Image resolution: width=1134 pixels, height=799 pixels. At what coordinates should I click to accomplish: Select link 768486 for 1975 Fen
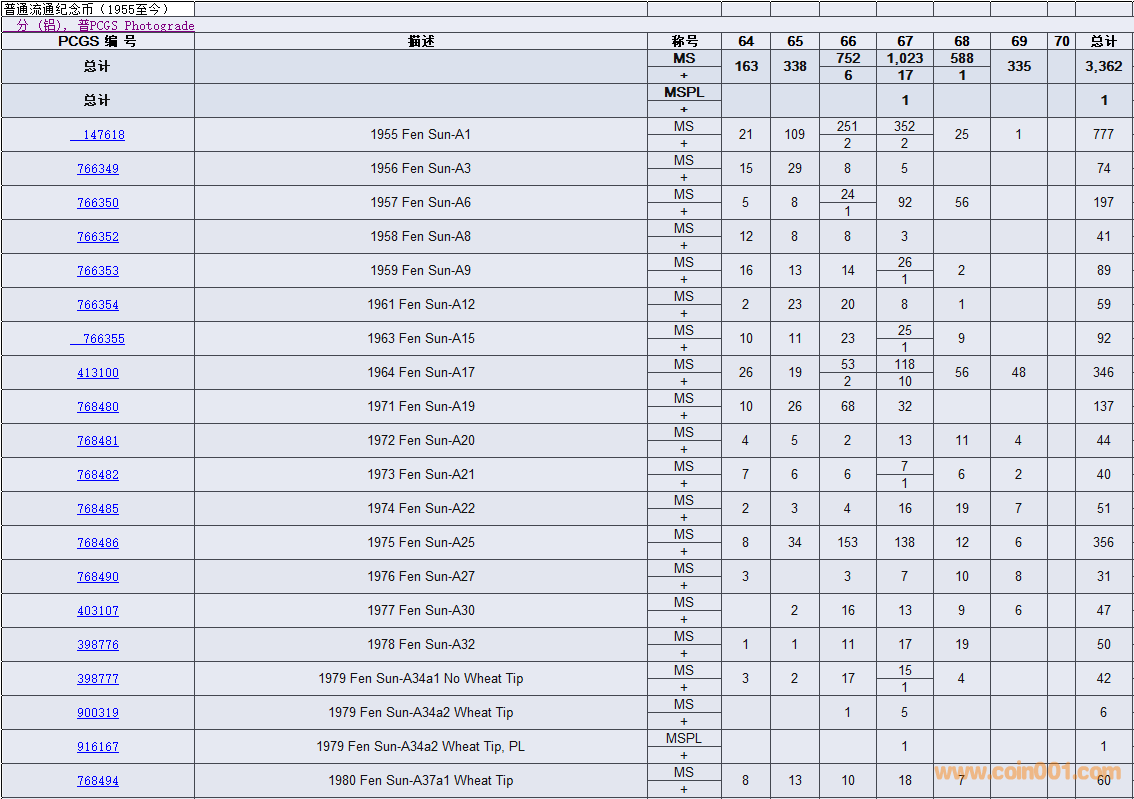point(98,543)
